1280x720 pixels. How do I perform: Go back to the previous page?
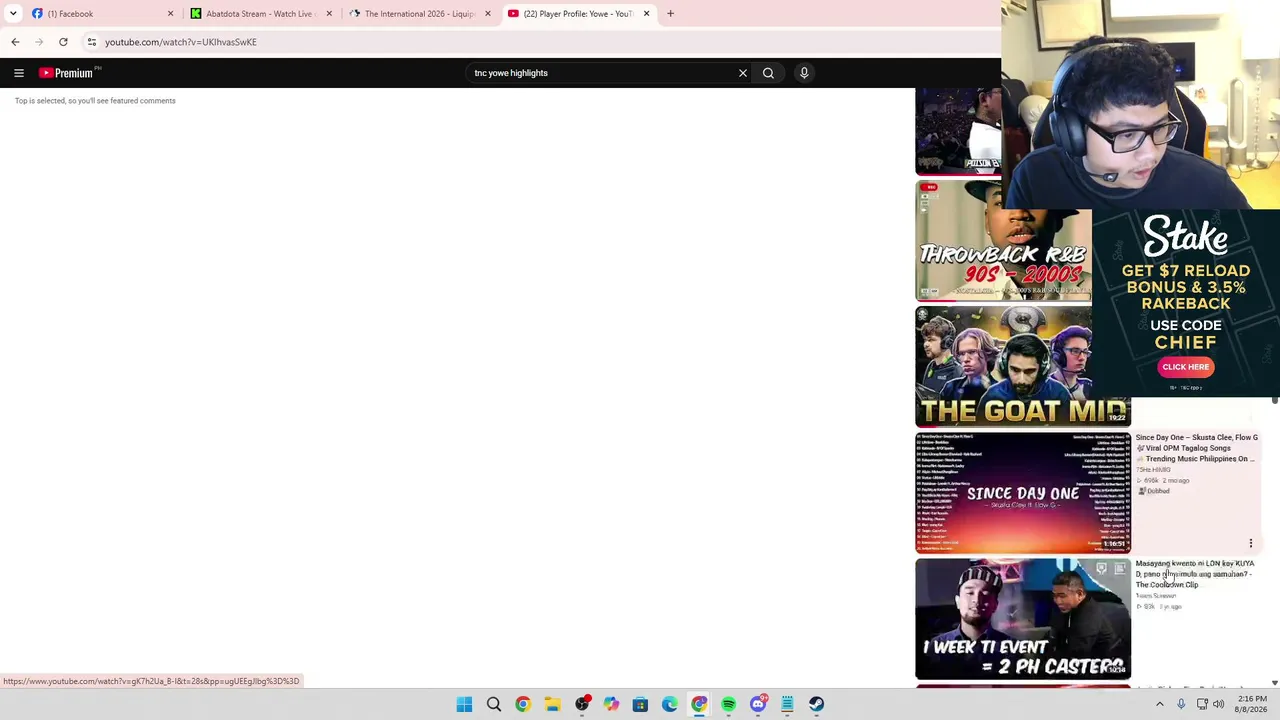coord(15,42)
